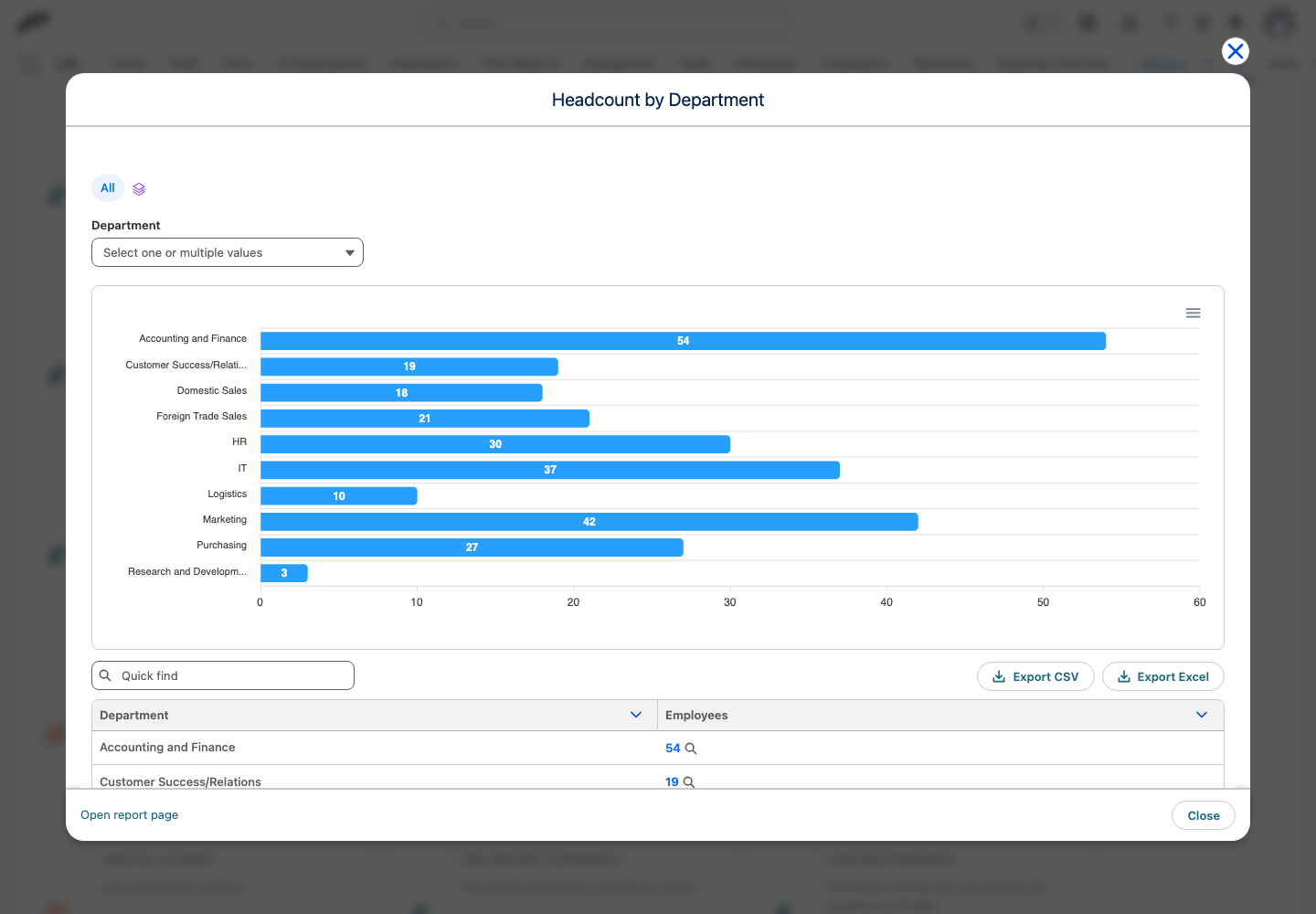Open the chart hamburger menu
Screen dimensions: 1316x914
click(1193, 313)
